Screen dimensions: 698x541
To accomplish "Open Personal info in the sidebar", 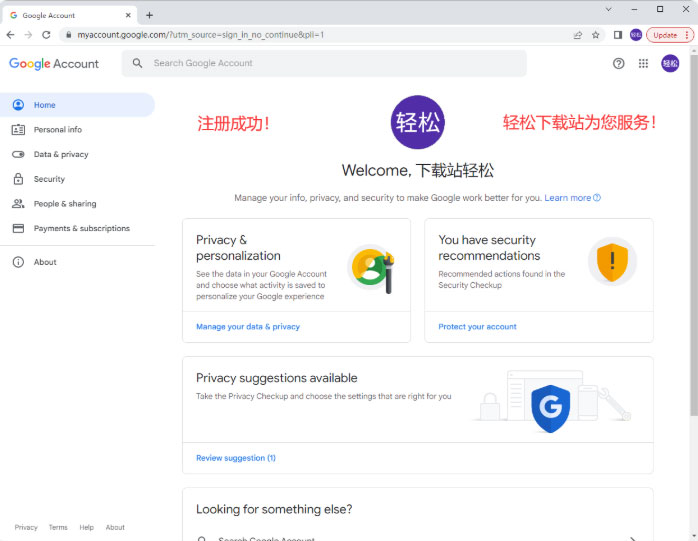I will (x=77, y=130).
